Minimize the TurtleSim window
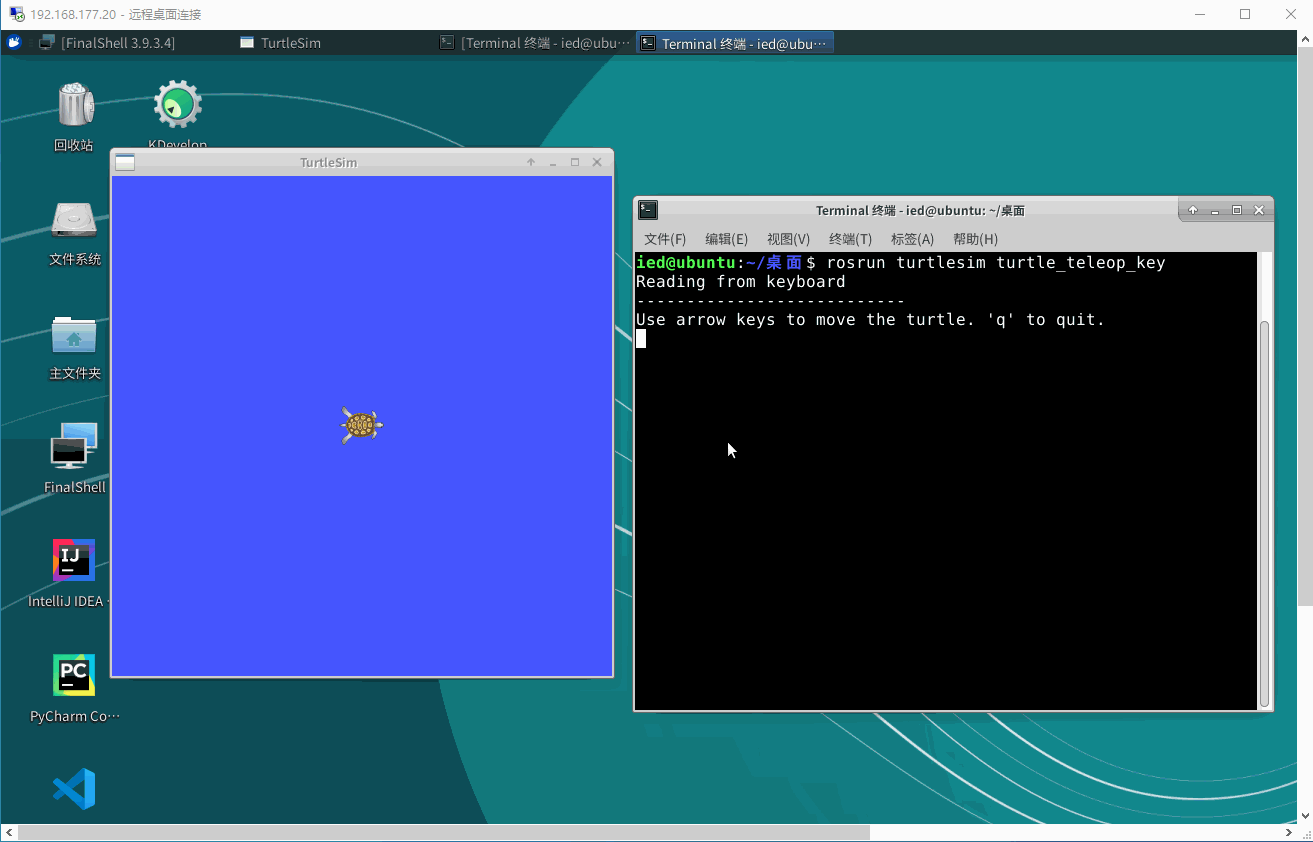Image resolution: width=1313 pixels, height=842 pixels. (553, 162)
